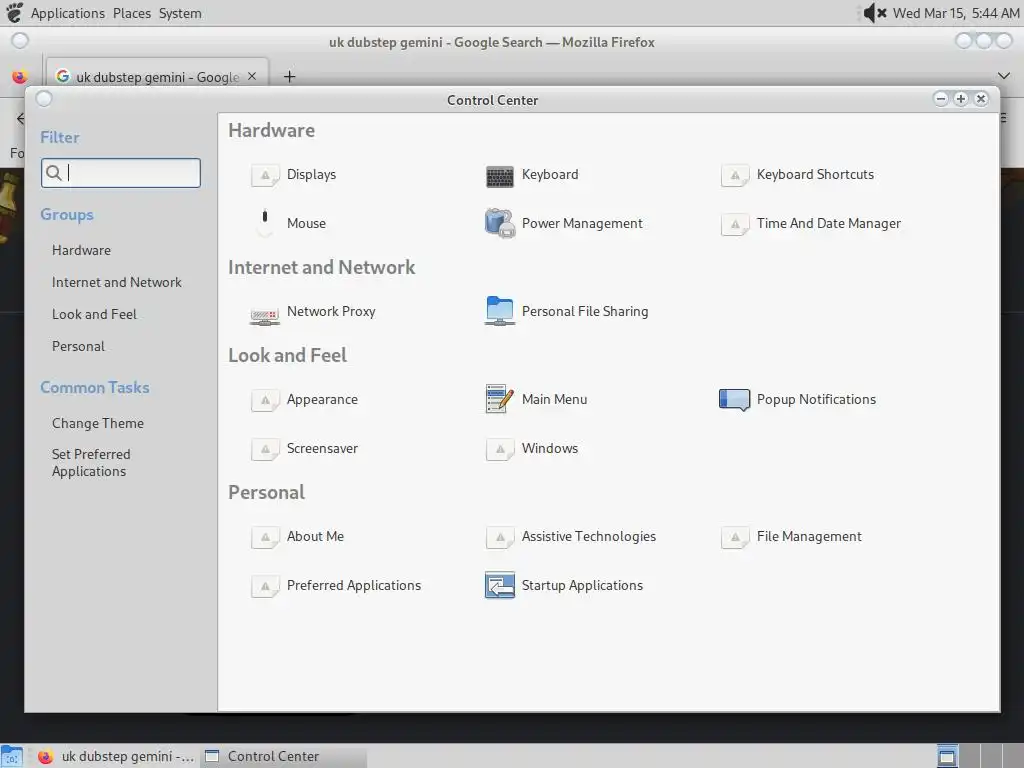
Task: Jump to Hardware group in sidebar
Action: click(x=81, y=250)
